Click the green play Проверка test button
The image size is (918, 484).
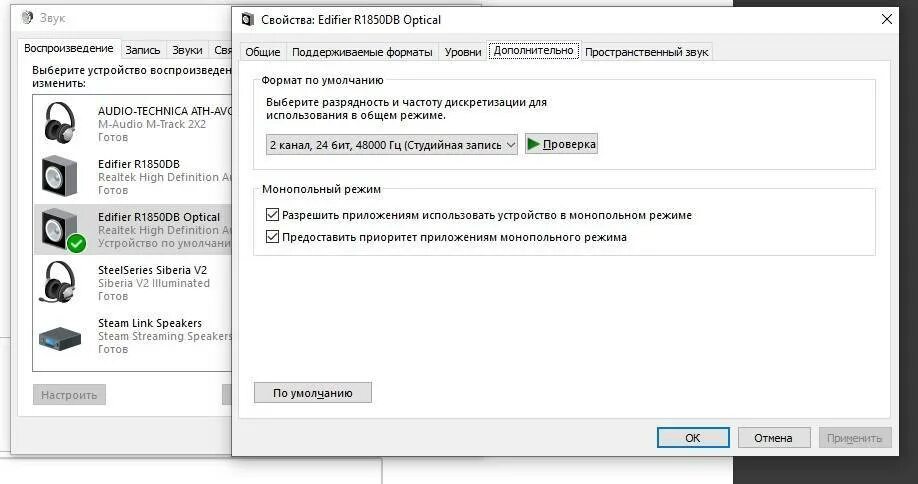(x=561, y=144)
